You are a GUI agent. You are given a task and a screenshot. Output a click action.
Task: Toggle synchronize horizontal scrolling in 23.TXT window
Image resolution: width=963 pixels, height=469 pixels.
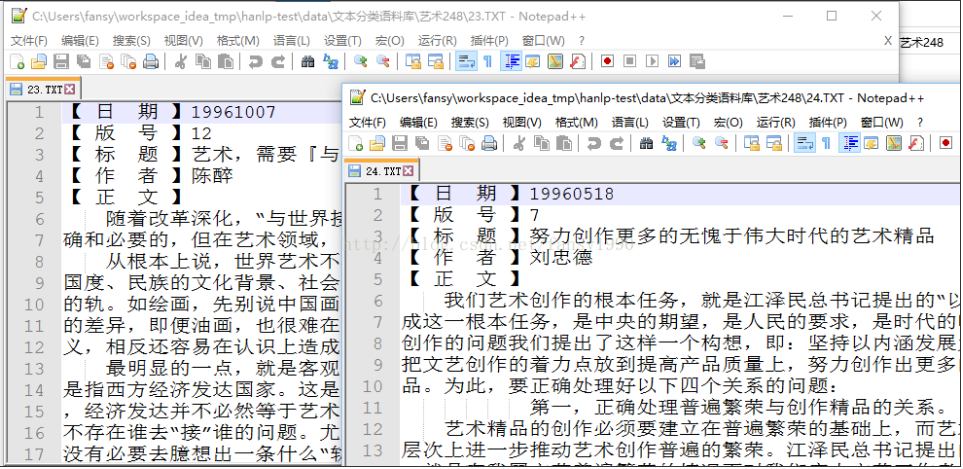[x=435, y=61]
